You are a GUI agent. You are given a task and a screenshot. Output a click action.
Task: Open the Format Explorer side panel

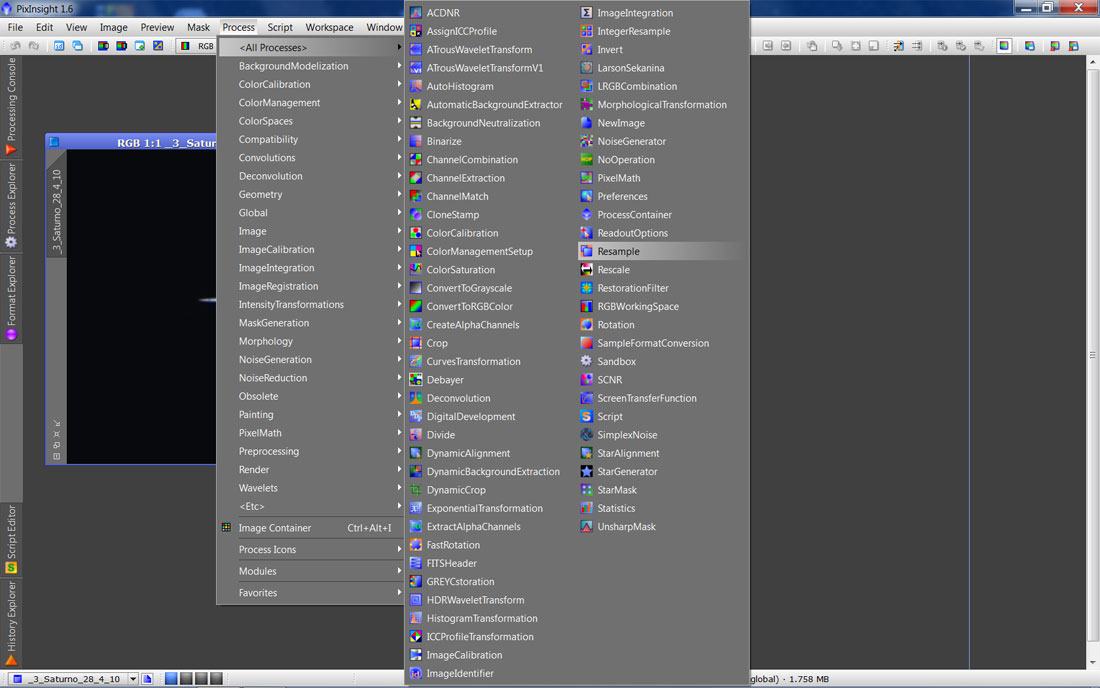pos(11,298)
